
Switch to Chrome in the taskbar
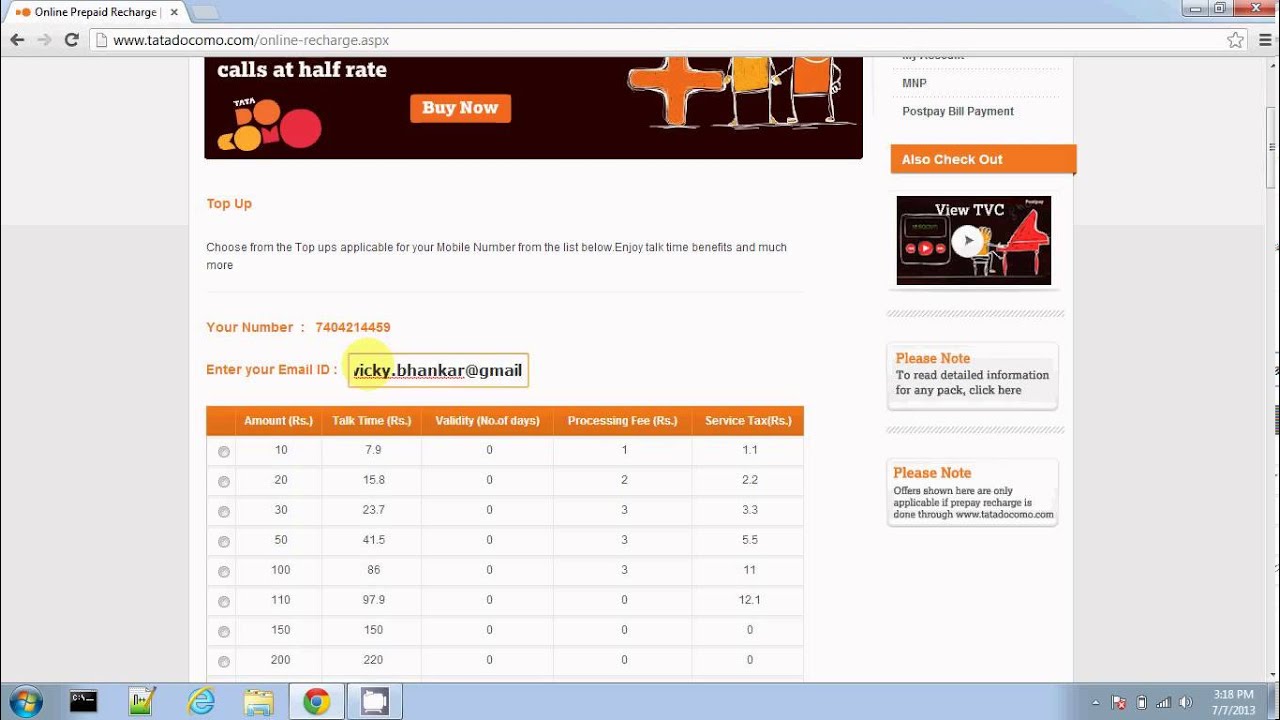(x=317, y=701)
